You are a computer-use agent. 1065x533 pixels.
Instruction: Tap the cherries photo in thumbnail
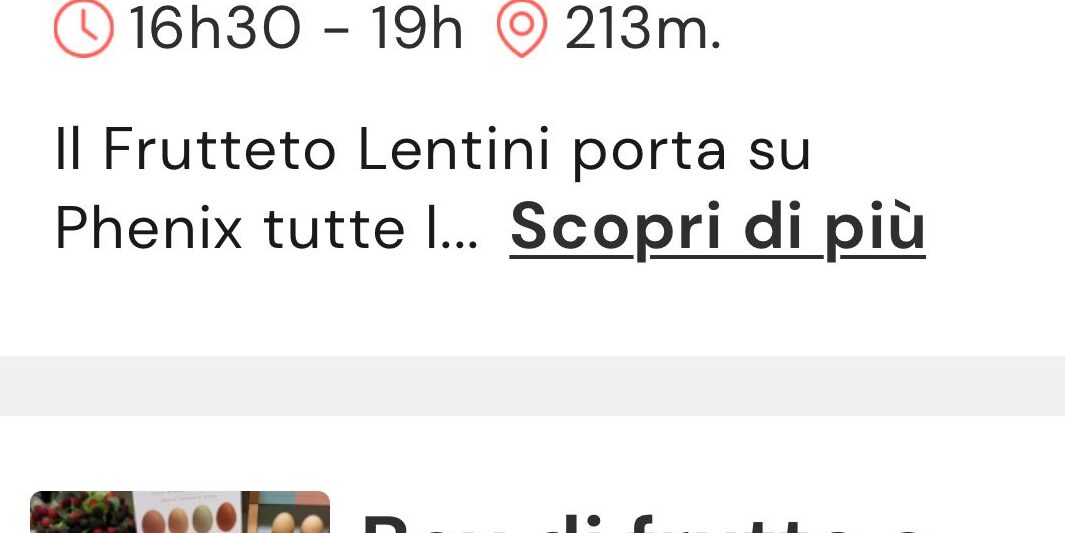click(82, 513)
